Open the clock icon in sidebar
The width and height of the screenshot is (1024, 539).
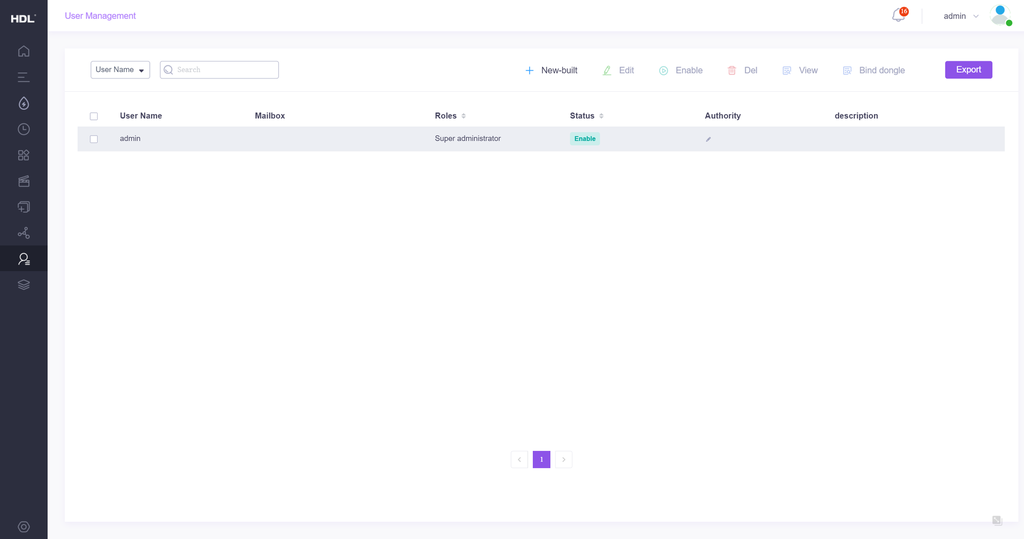click(24, 129)
